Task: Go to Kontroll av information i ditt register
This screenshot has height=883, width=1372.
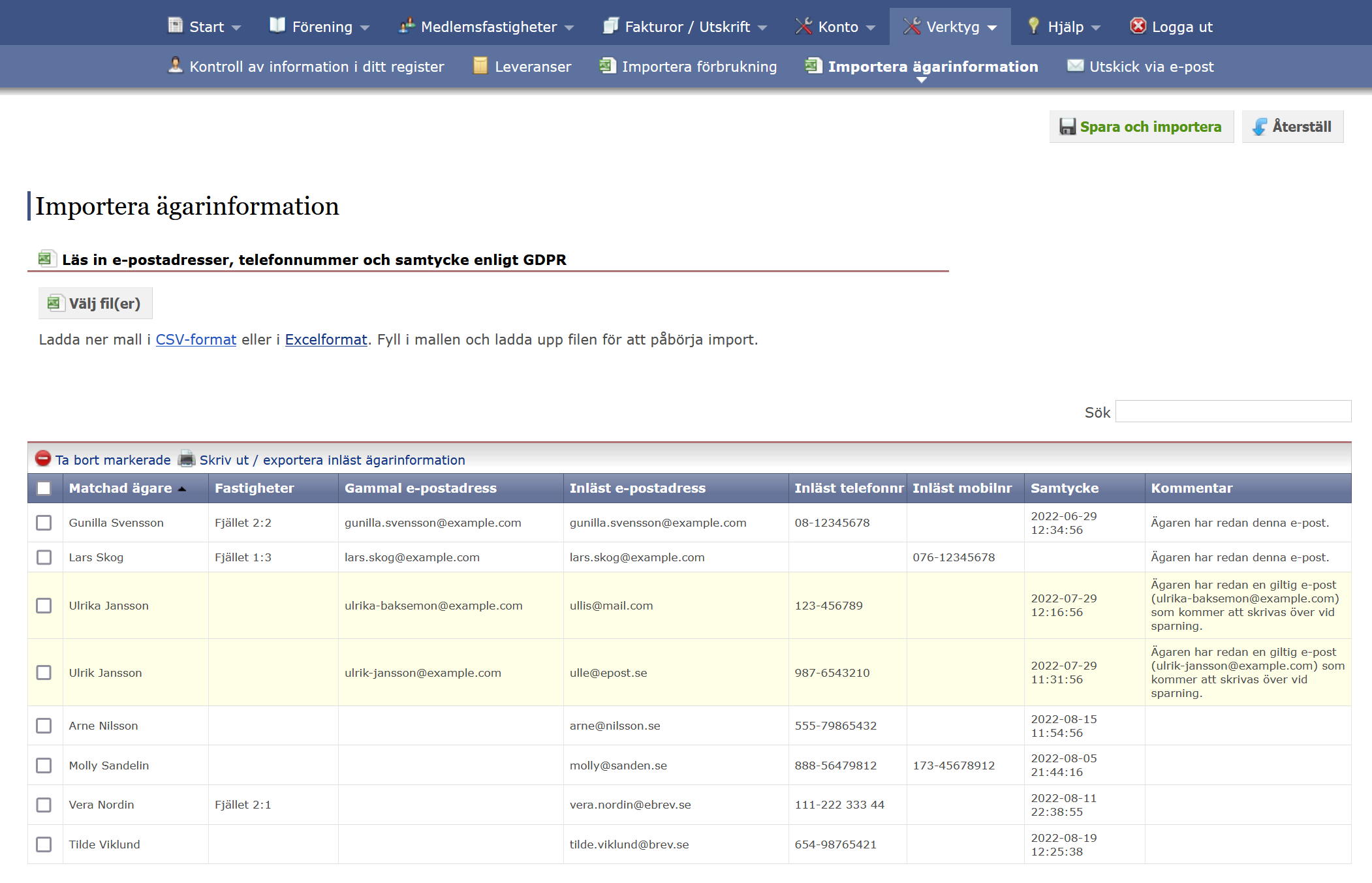Action: click(x=317, y=67)
